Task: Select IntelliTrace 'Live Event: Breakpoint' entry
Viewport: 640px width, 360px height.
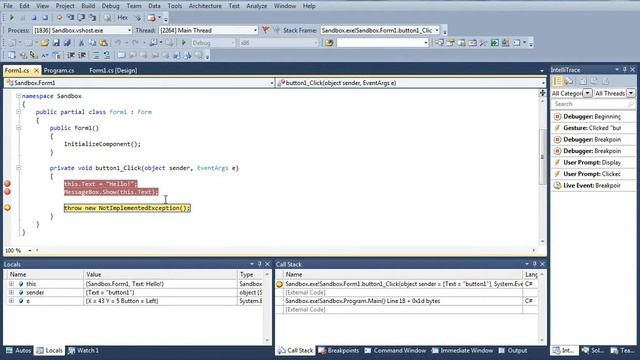Action: click(x=593, y=185)
